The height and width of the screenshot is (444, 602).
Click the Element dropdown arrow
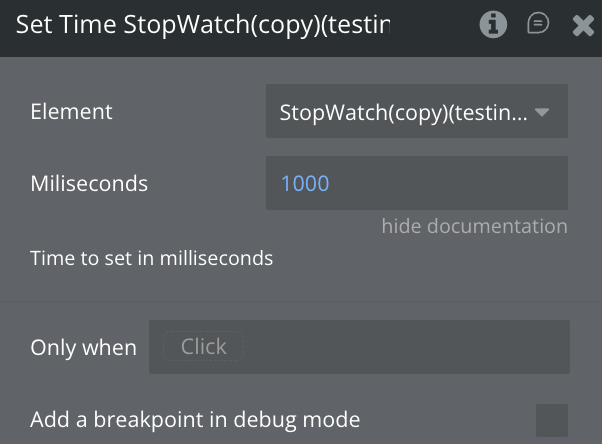[543, 112]
